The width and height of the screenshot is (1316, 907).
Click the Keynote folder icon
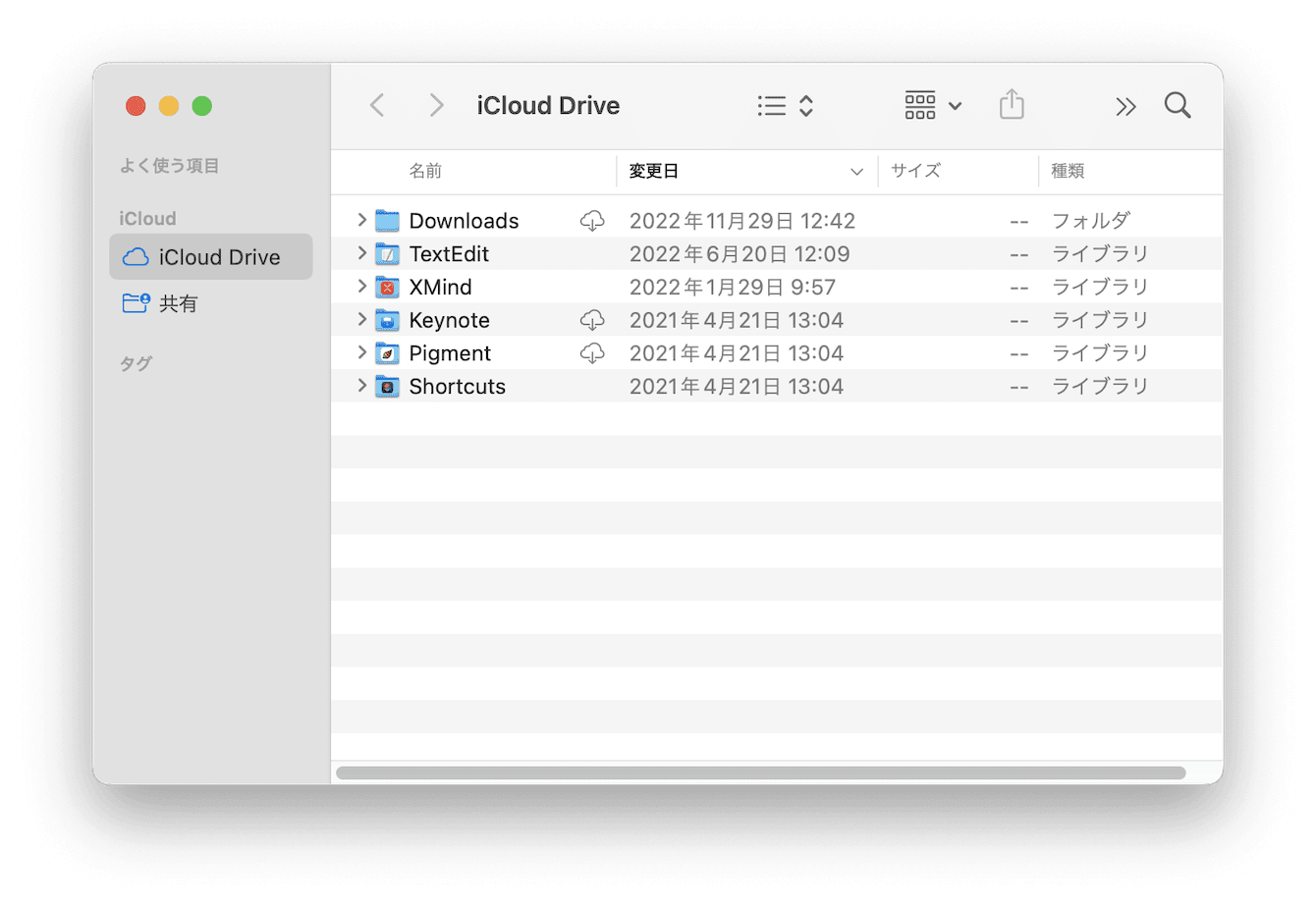[388, 320]
